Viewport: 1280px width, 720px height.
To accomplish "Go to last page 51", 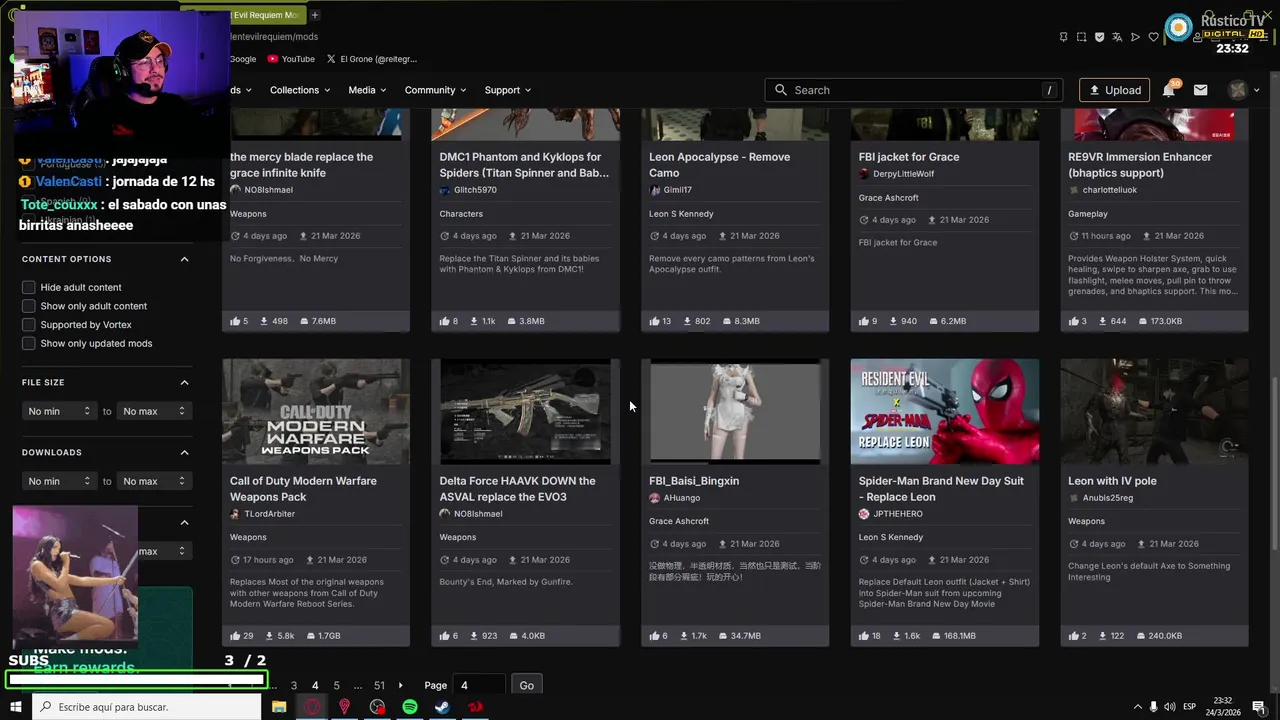I will [379, 686].
